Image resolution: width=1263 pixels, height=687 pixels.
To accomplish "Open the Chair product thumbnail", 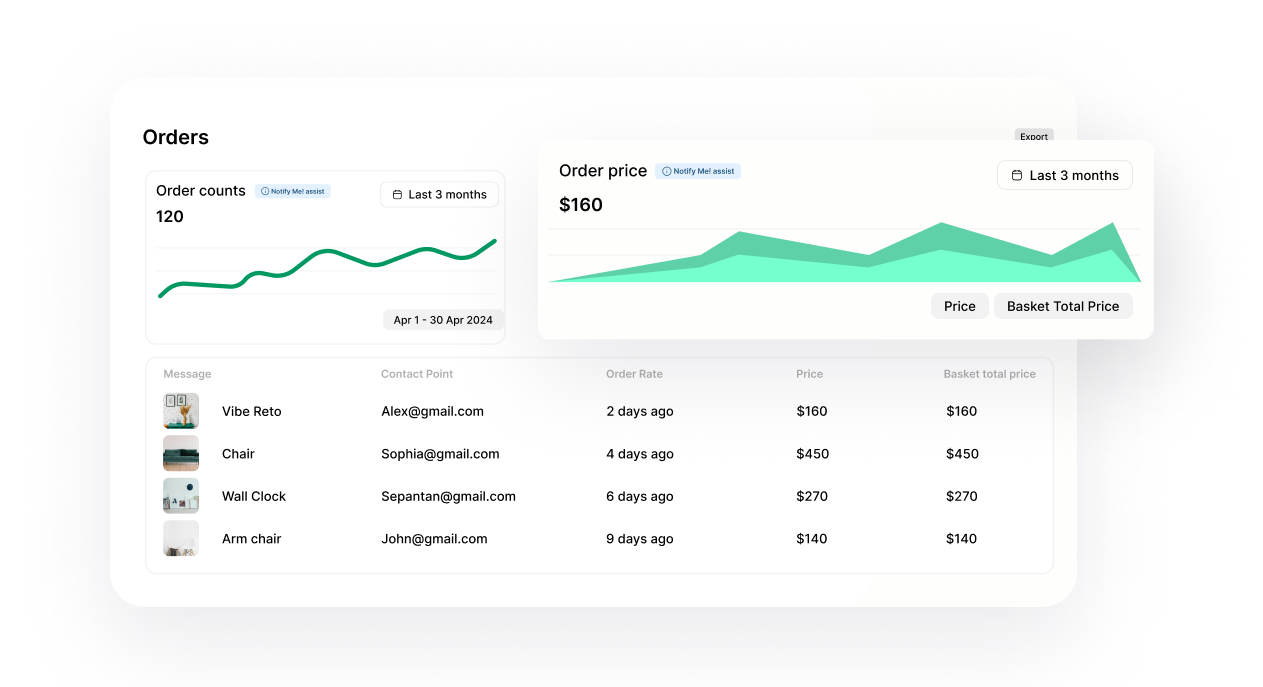I will (181, 454).
